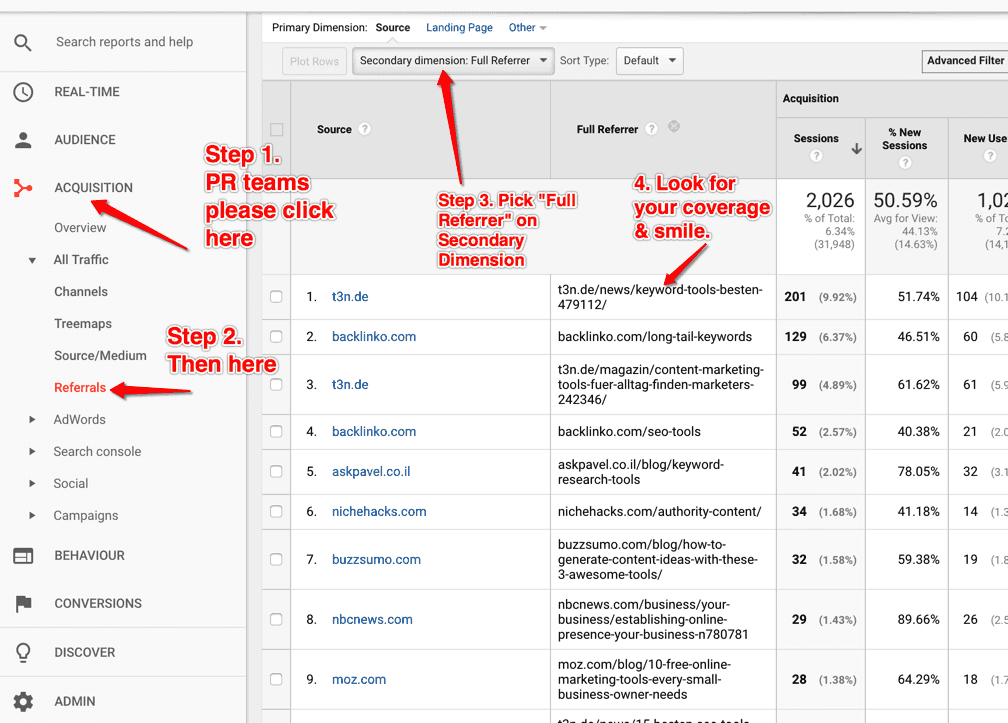Click the 2,026 total sessions value
Screen dimensions: 1008x723
pos(830,200)
